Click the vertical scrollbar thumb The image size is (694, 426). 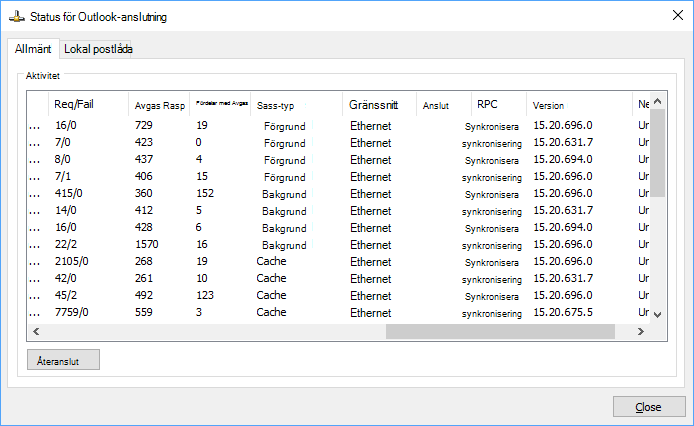coord(658,153)
